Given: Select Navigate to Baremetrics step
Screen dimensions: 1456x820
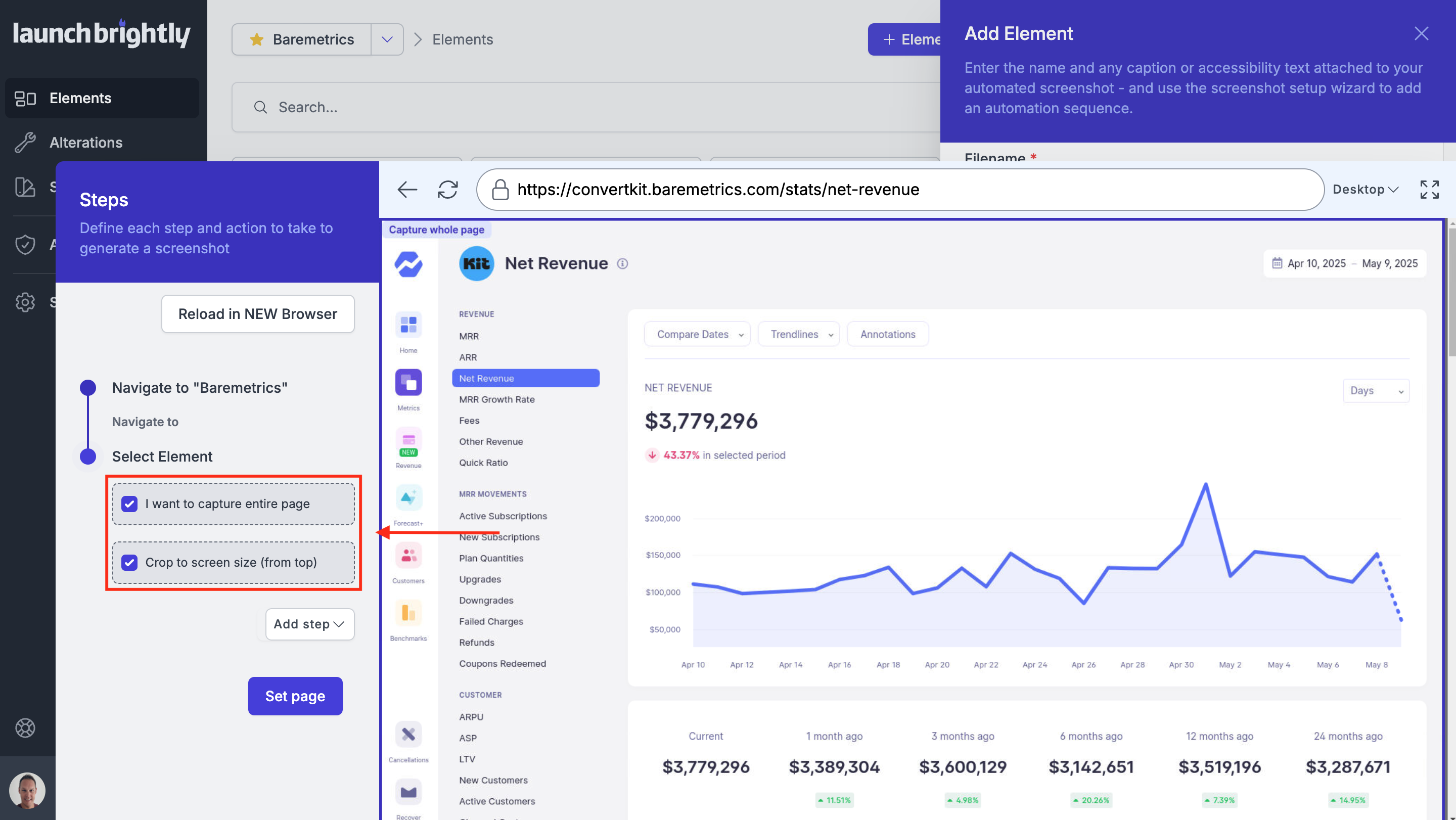Looking at the screenshot, I should click(200, 388).
